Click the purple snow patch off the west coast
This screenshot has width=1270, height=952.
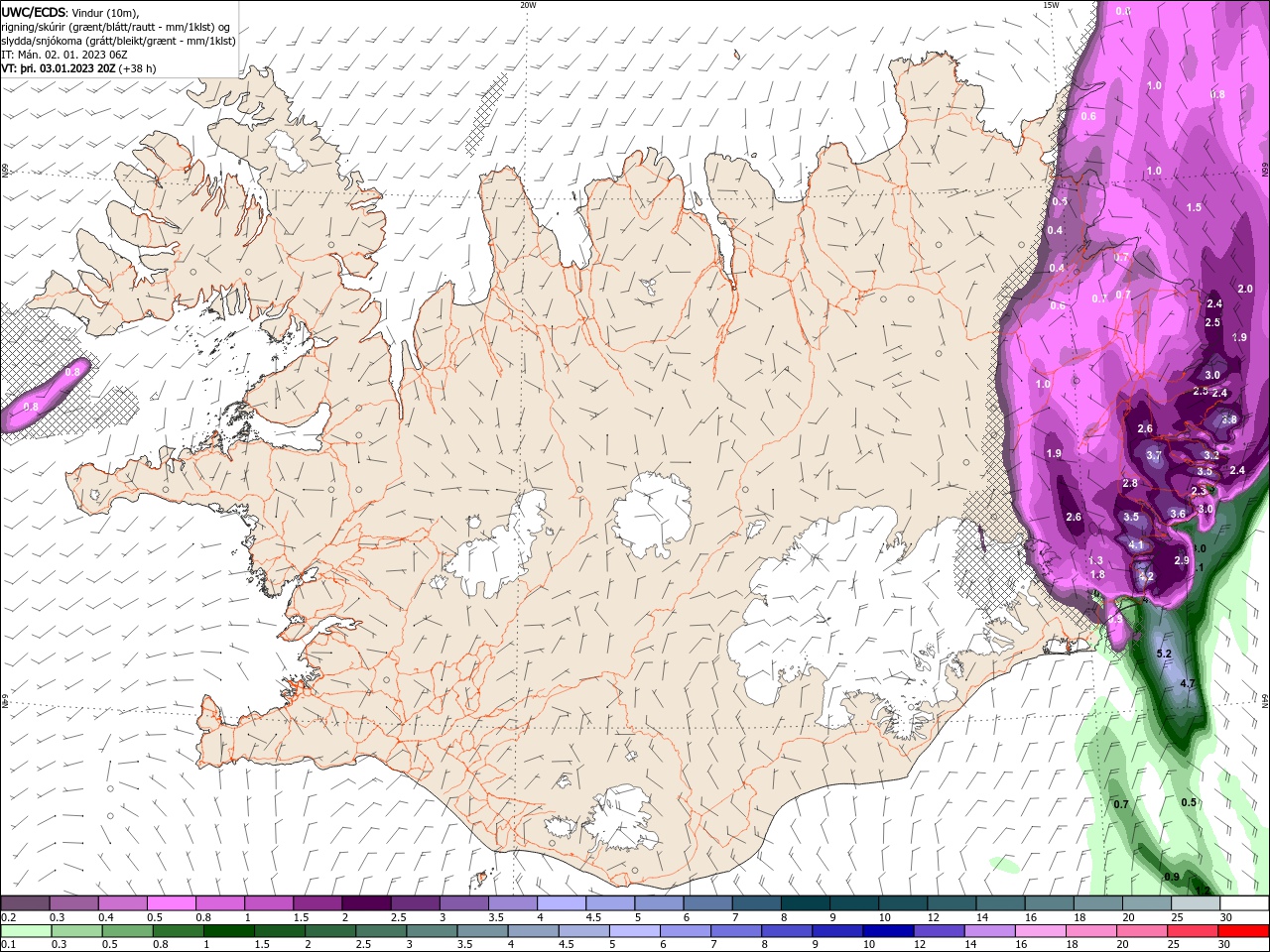[45, 394]
